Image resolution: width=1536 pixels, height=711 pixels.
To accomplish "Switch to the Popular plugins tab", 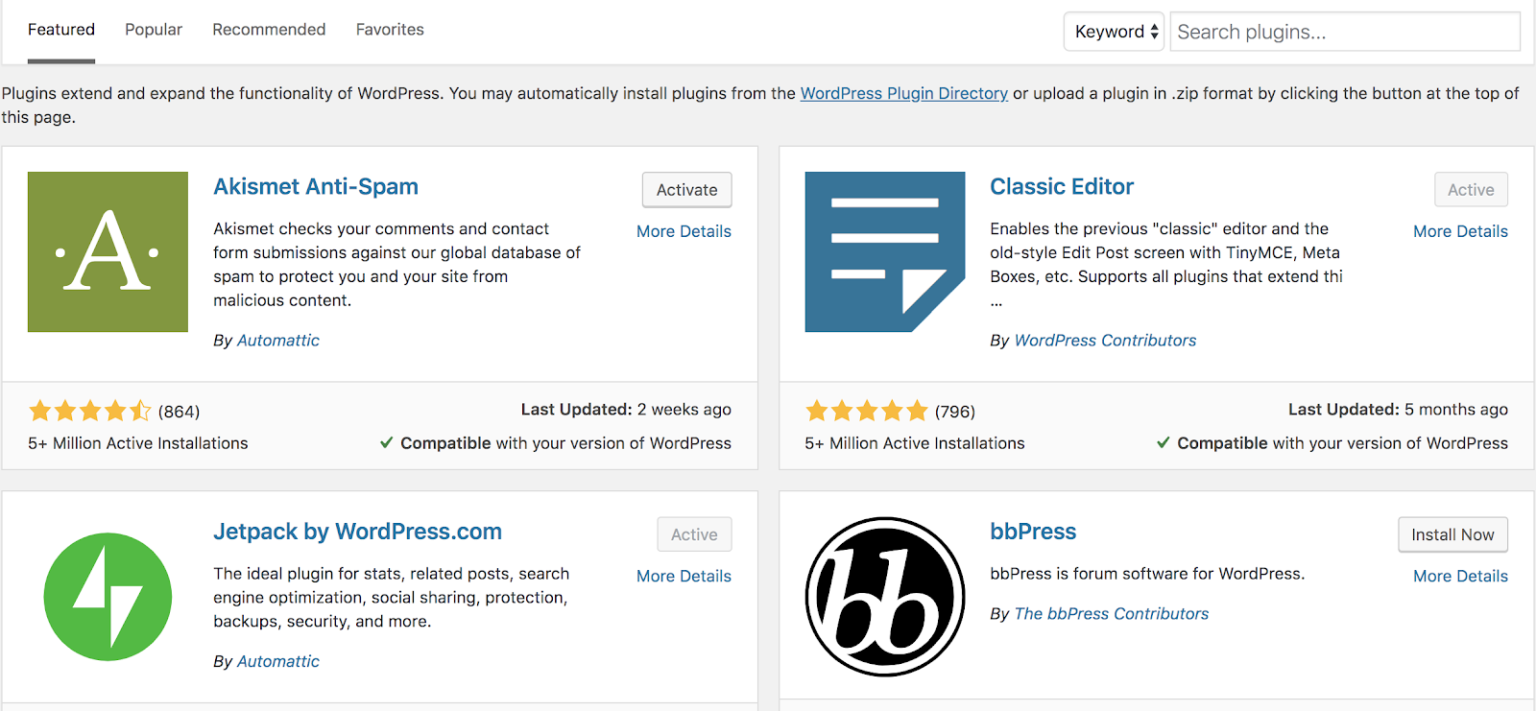I will pyautogui.click(x=153, y=29).
